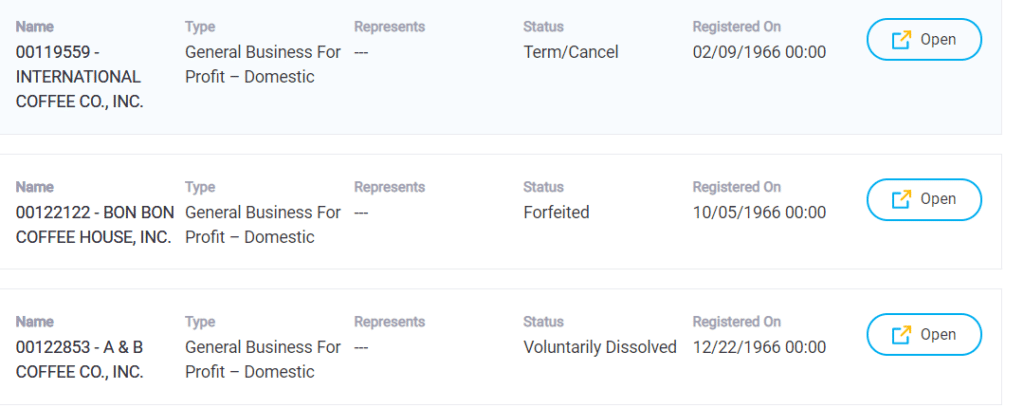Click the Term/Cancel status value

[x=571, y=52]
